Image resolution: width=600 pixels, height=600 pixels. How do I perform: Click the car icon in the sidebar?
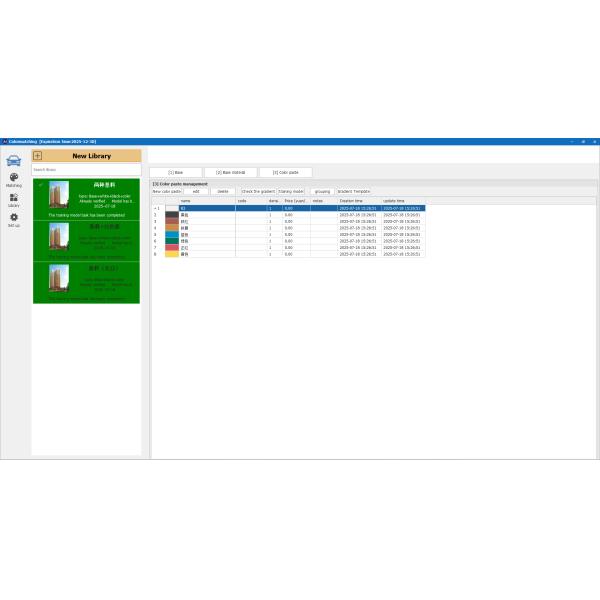point(14,160)
